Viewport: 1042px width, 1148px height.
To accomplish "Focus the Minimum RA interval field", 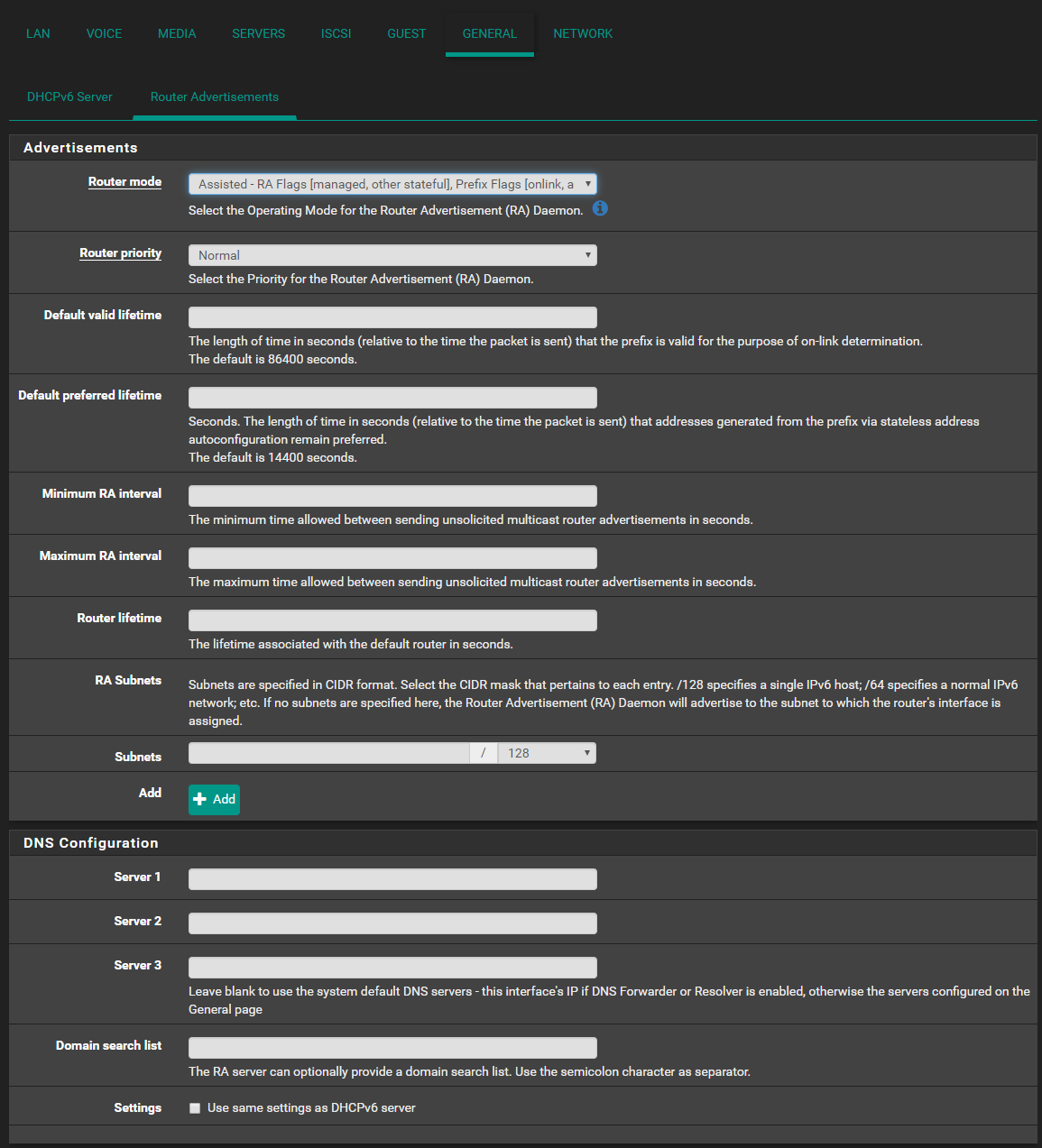I will [392, 496].
